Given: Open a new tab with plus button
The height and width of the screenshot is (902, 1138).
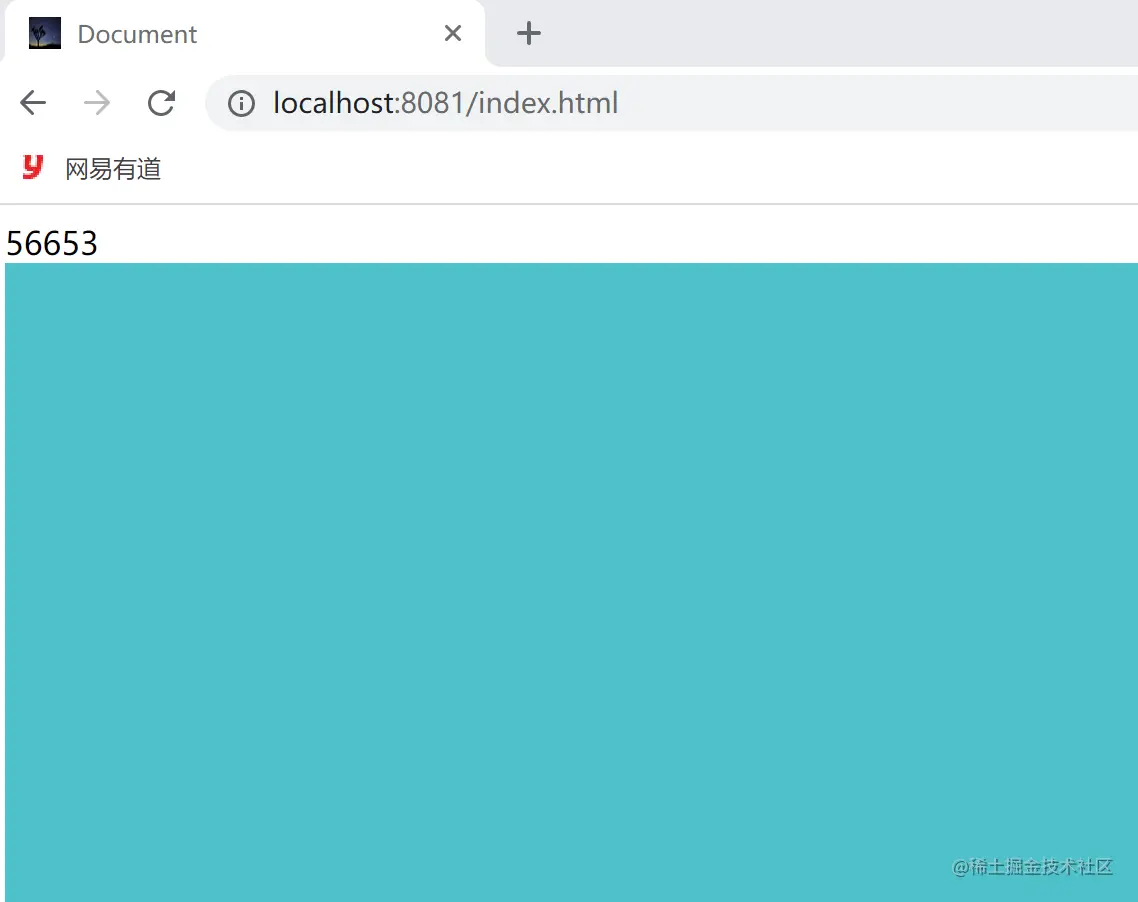Looking at the screenshot, I should (528, 33).
